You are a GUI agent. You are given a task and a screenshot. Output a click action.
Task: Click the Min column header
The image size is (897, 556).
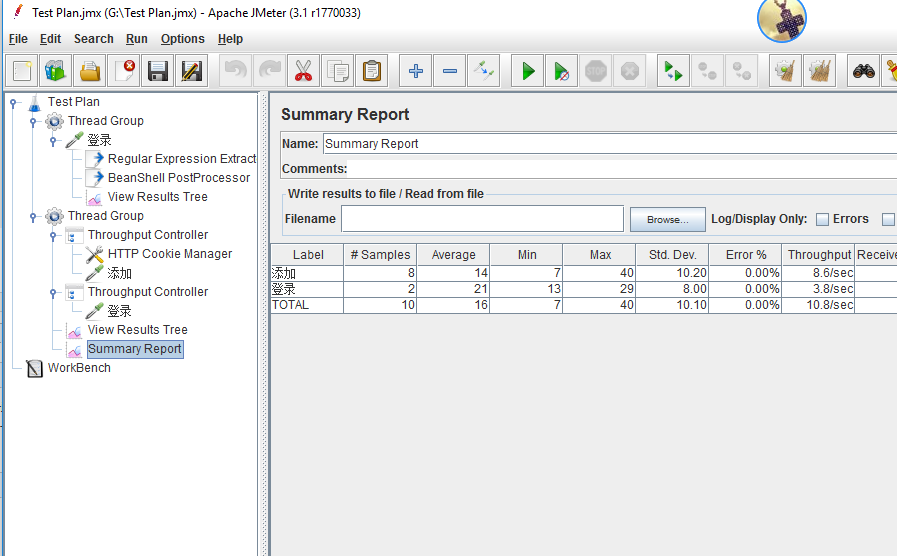526,255
